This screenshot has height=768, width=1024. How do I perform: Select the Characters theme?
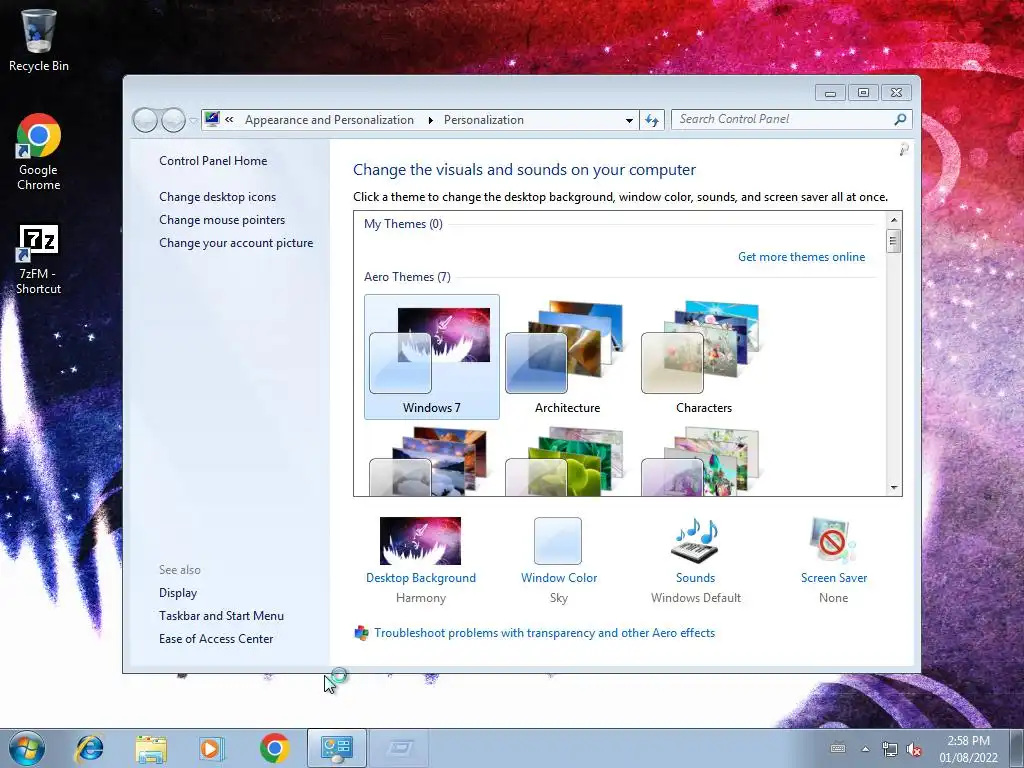coord(703,357)
